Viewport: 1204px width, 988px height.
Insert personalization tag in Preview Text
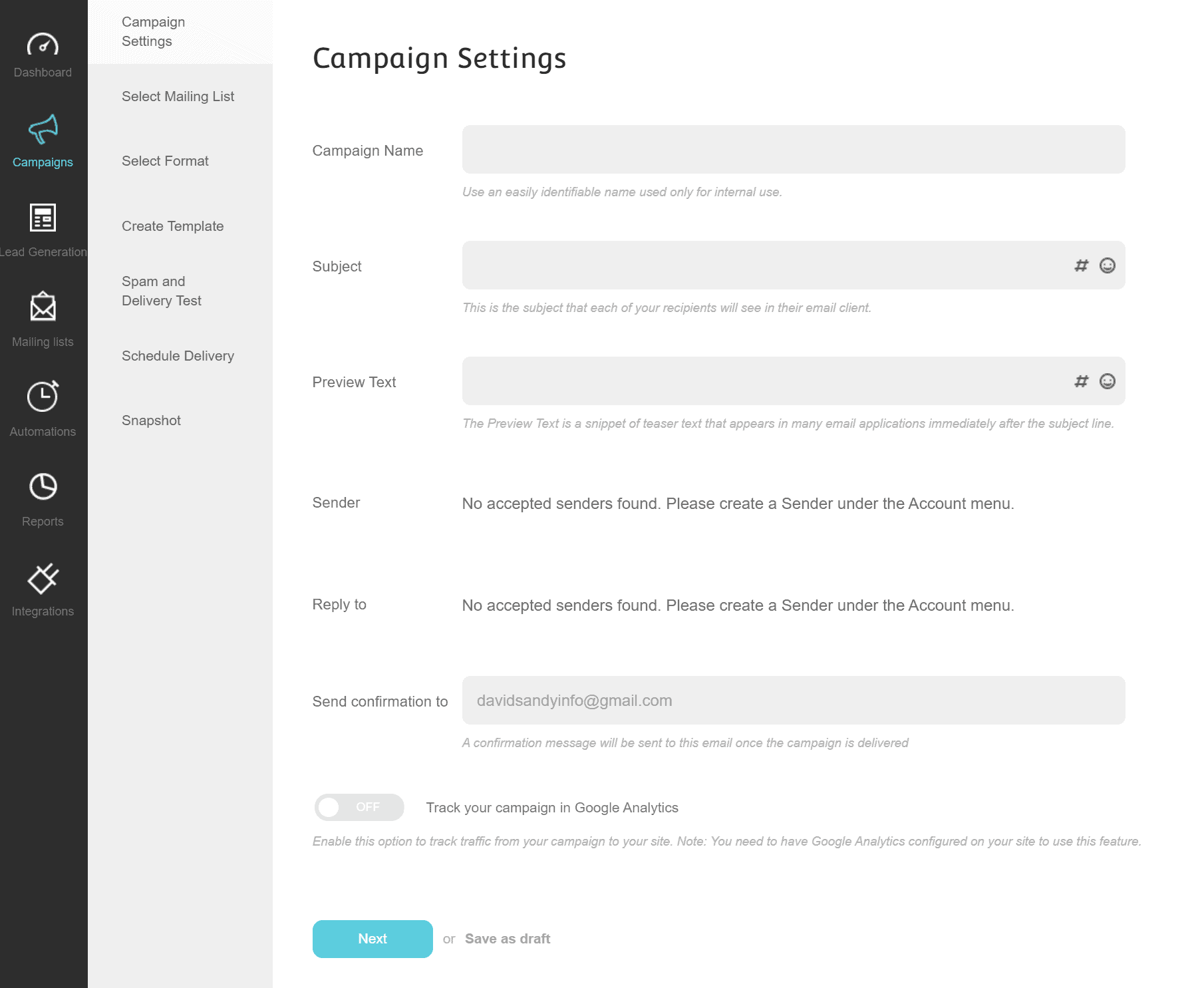click(x=1082, y=381)
